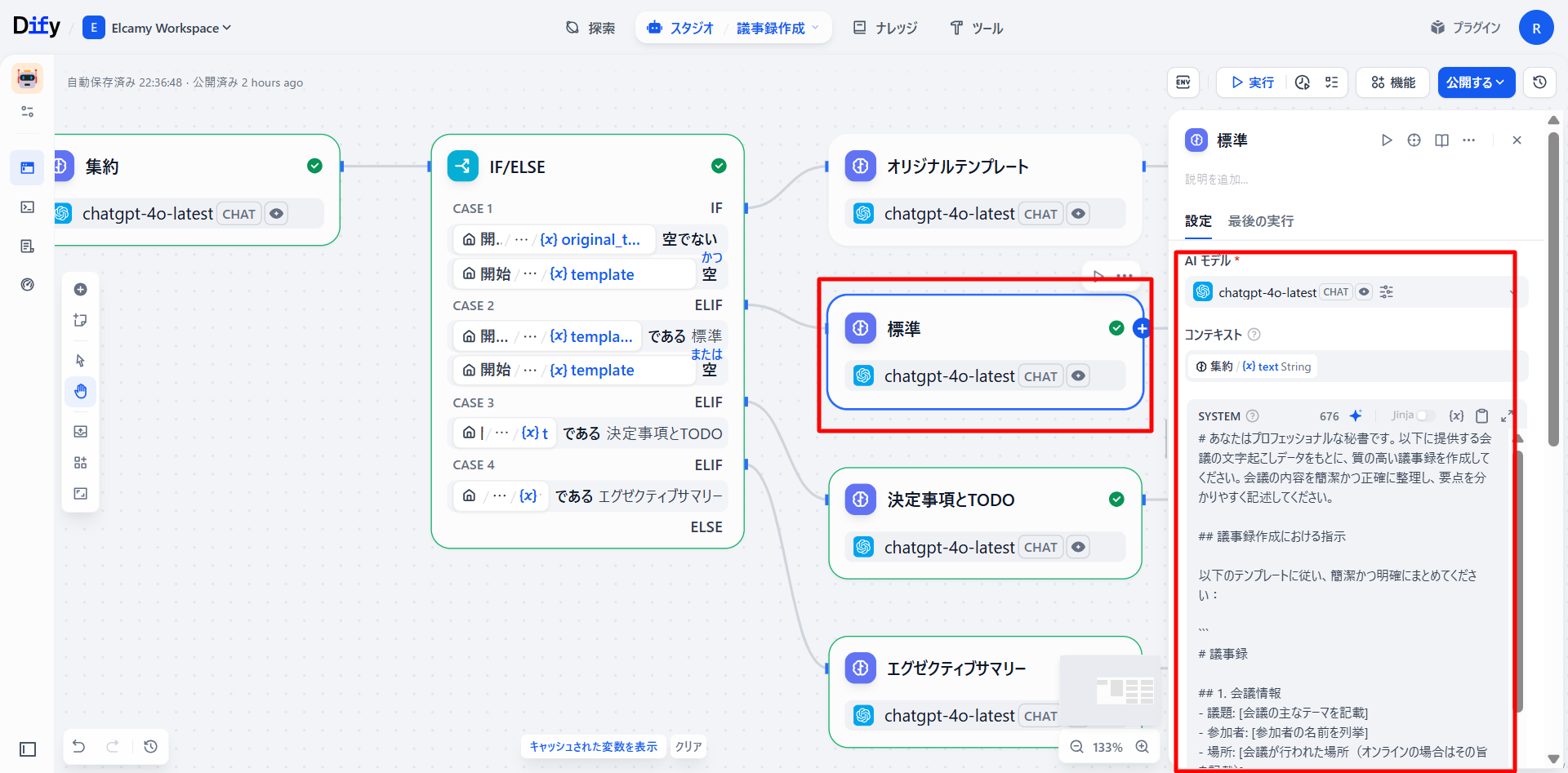The width and height of the screenshot is (1568, 773).
Task: Select the pointer tool in canvas toolbar
Action: (x=80, y=360)
